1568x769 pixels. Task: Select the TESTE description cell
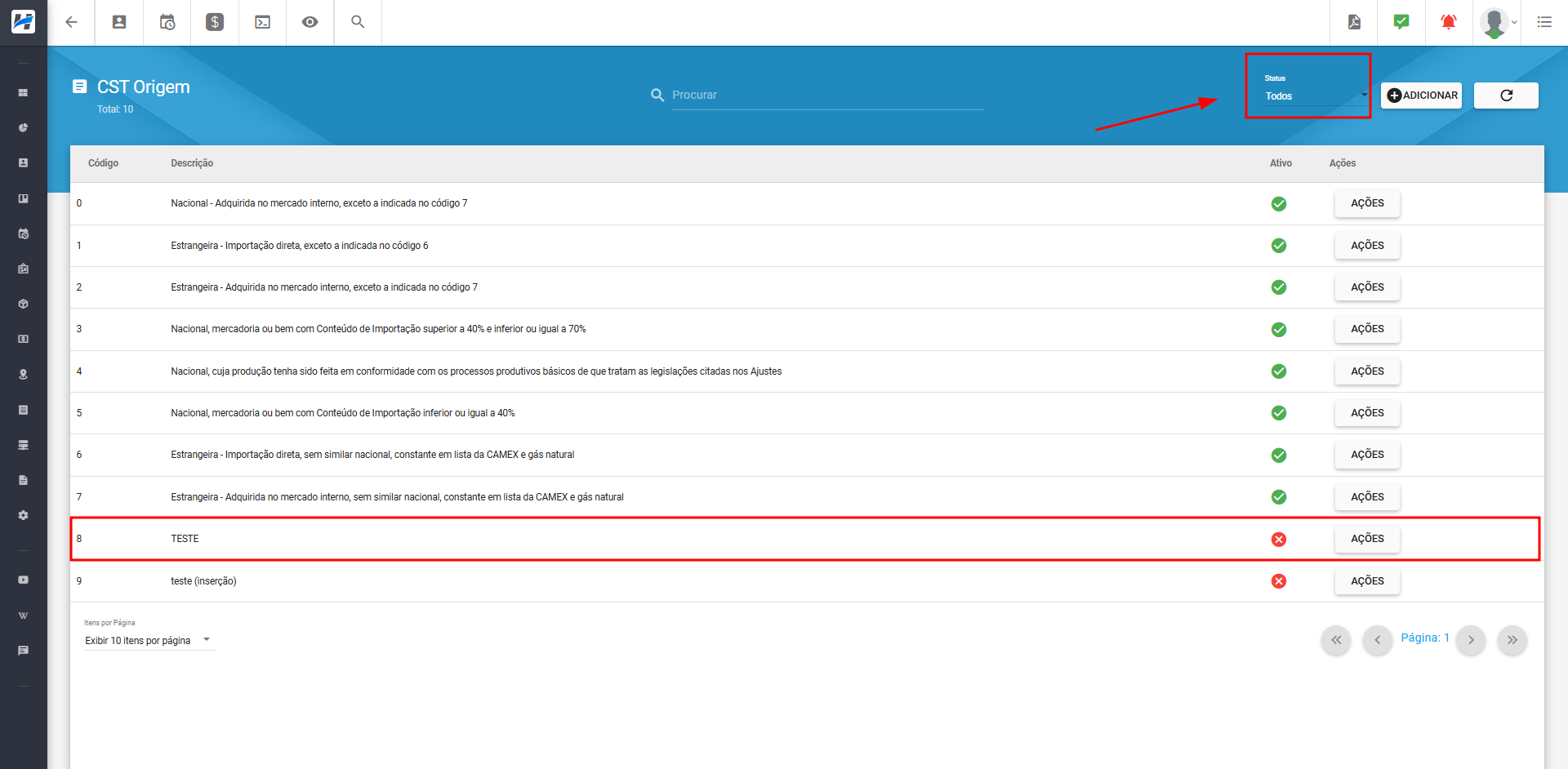[x=185, y=539]
